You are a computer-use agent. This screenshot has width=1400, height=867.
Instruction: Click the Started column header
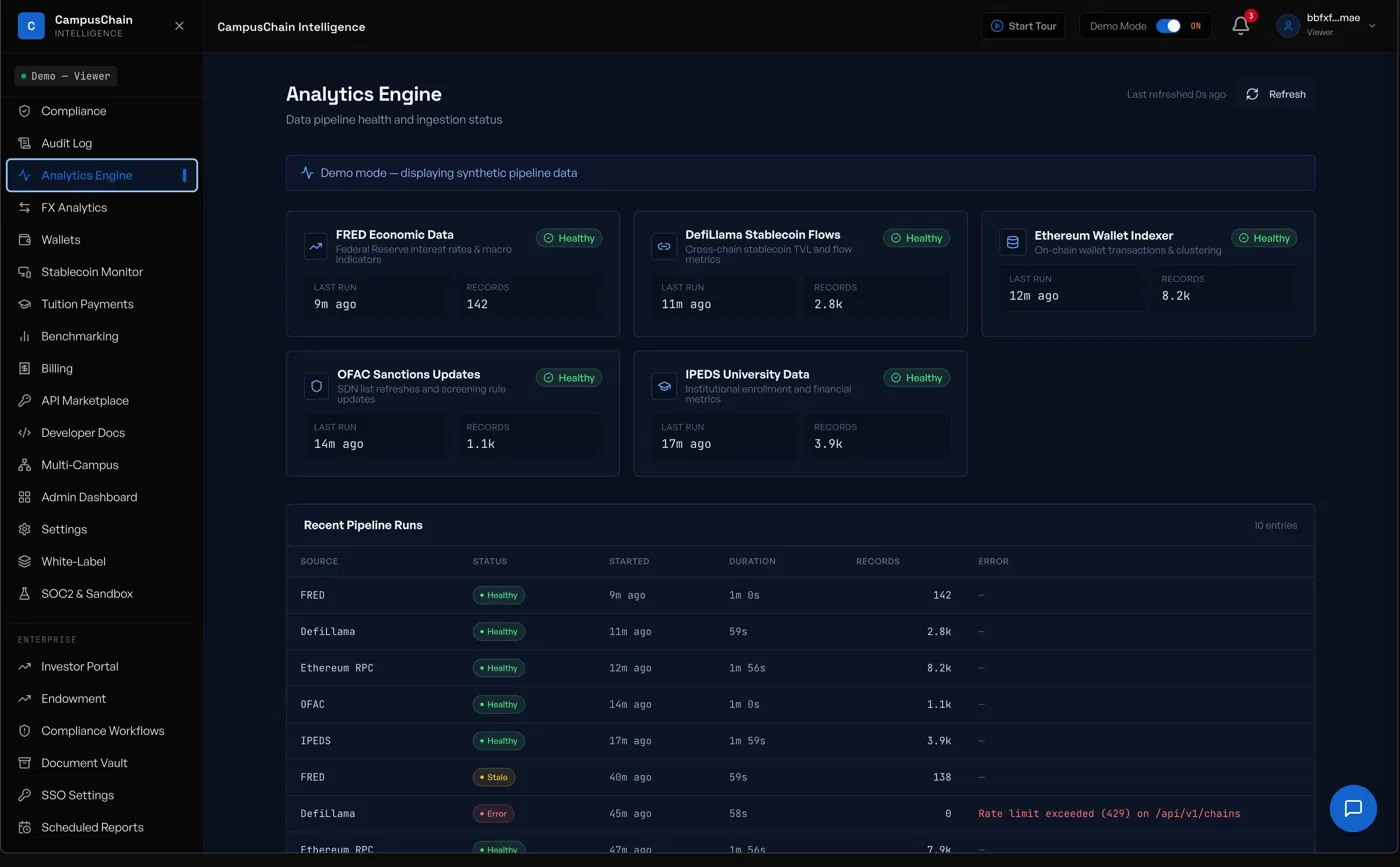tap(629, 561)
